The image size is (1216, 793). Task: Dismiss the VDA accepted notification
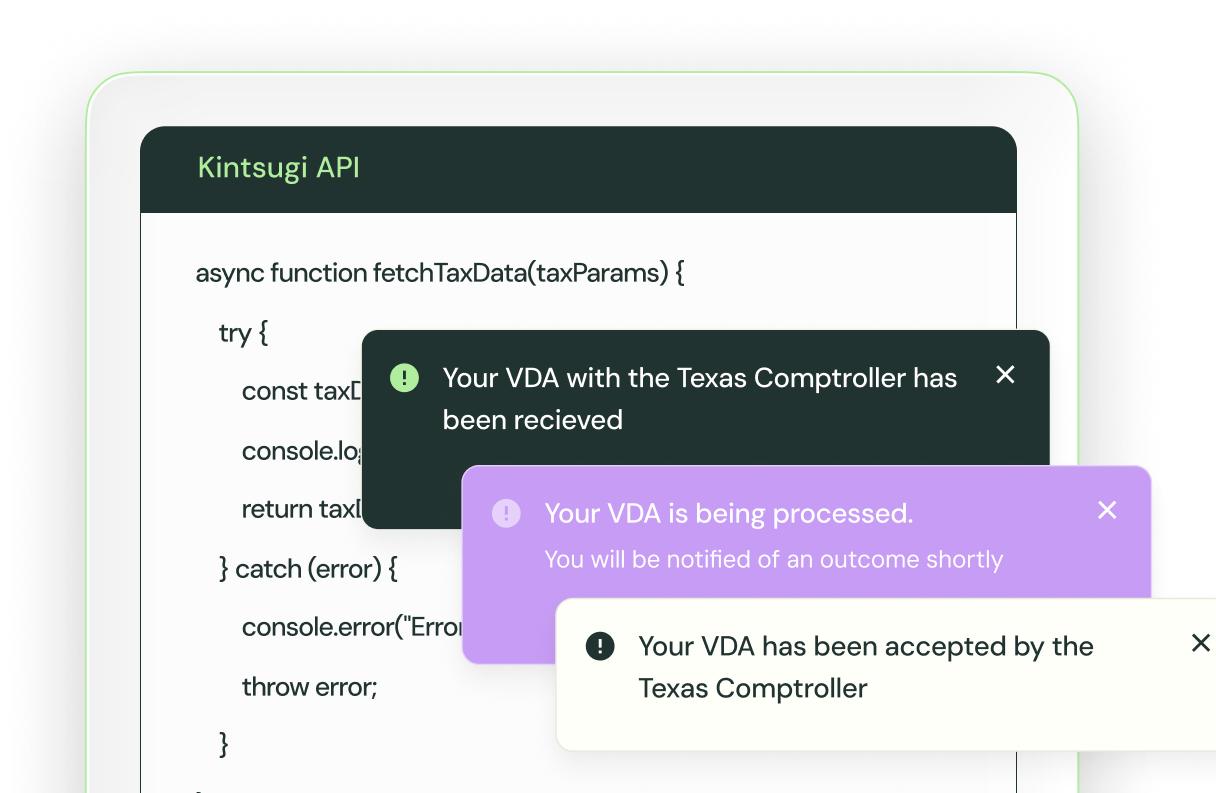tap(1200, 643)
